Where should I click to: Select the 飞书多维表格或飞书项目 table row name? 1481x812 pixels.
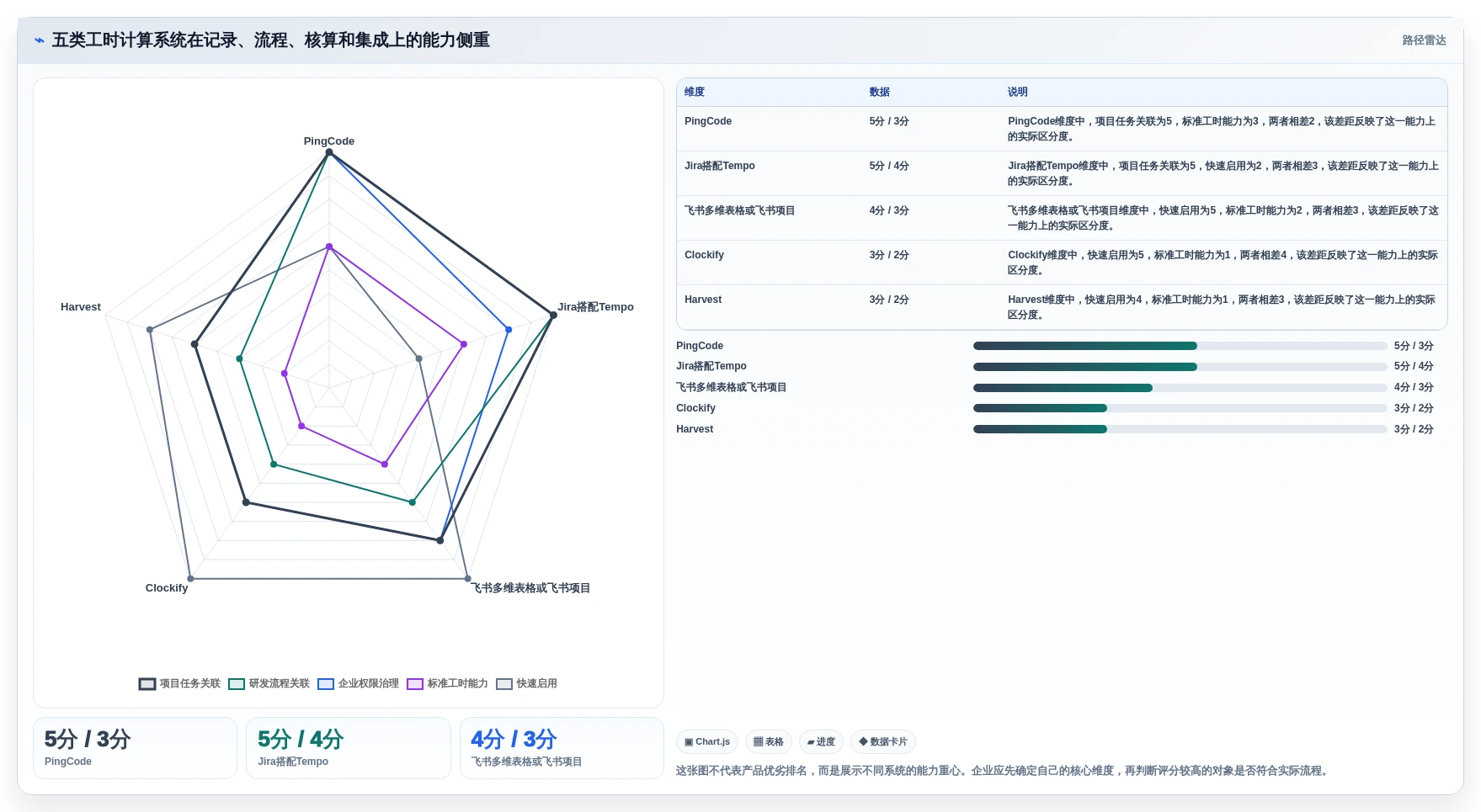740,210
